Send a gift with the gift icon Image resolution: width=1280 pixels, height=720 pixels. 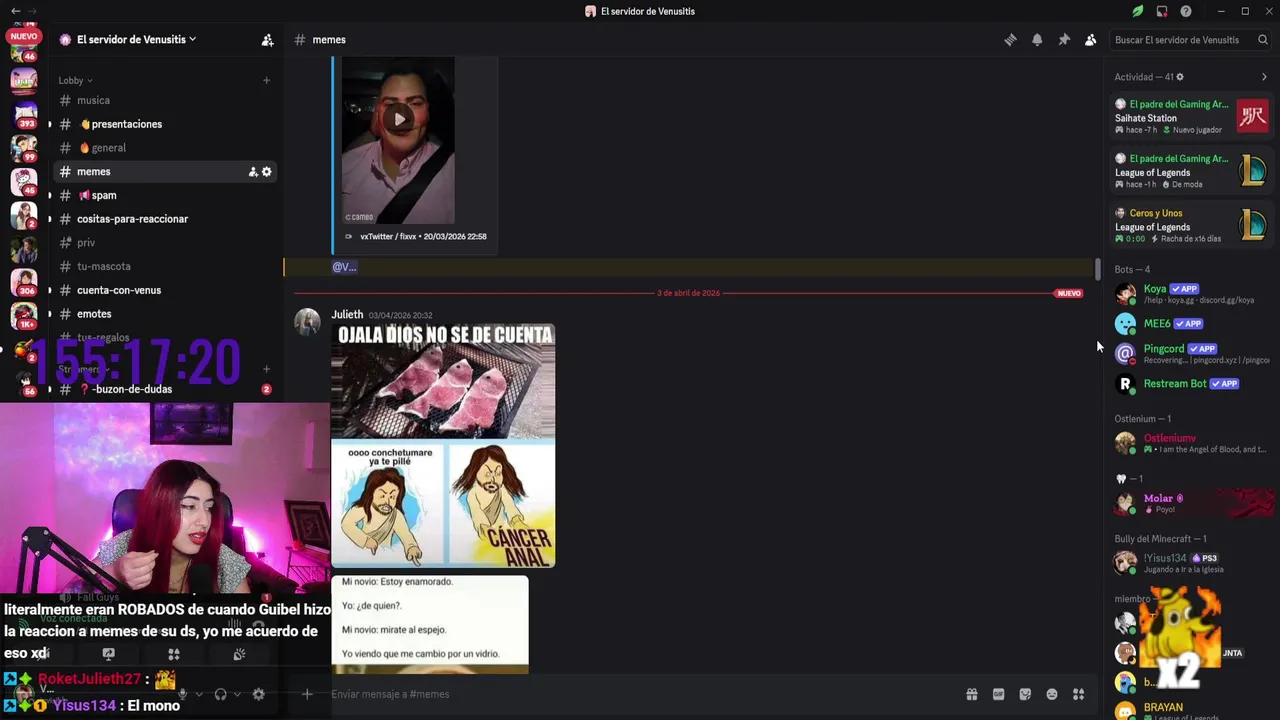click(x=971, y=694)
